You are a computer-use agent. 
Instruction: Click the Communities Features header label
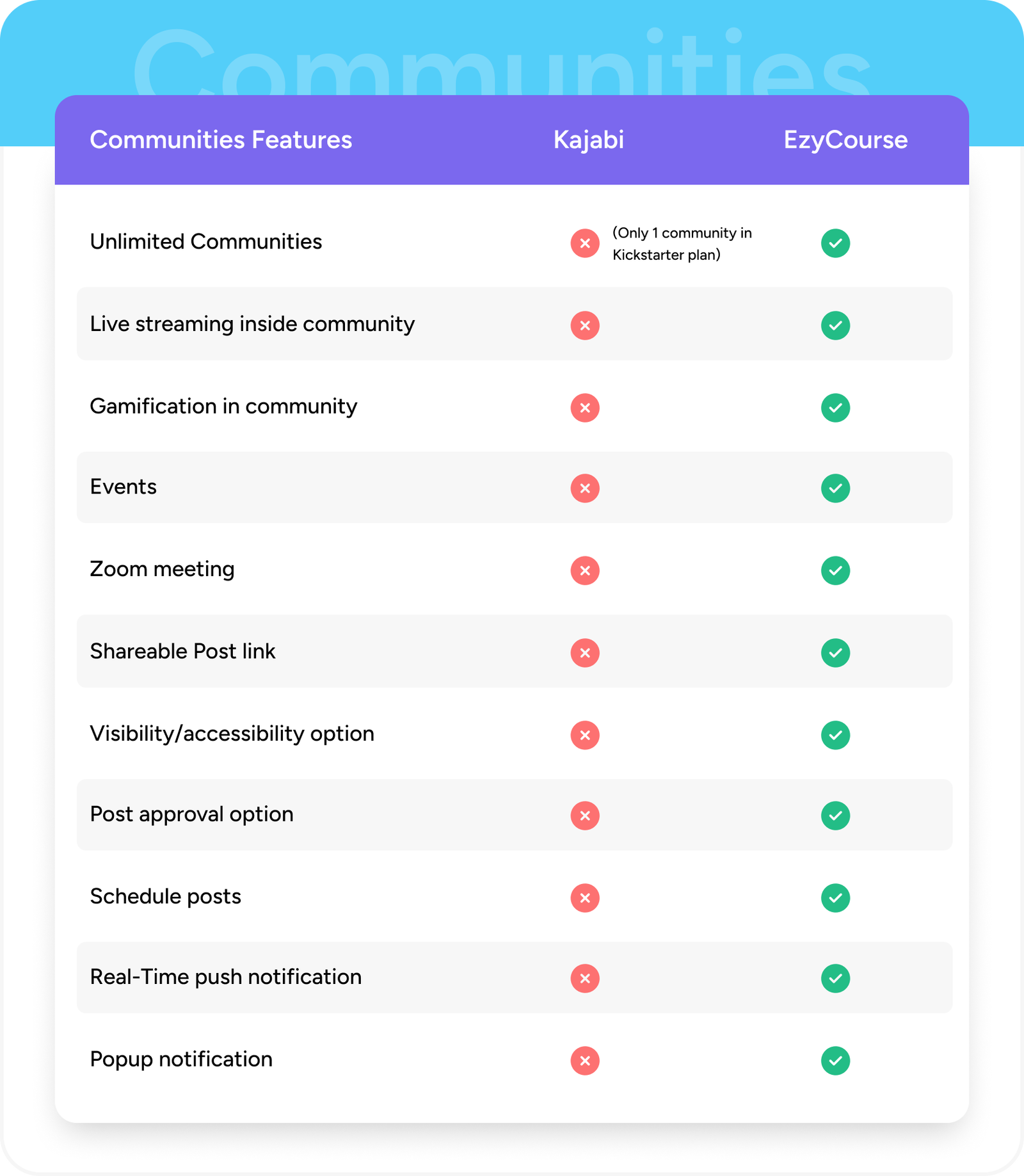[221, 140]
